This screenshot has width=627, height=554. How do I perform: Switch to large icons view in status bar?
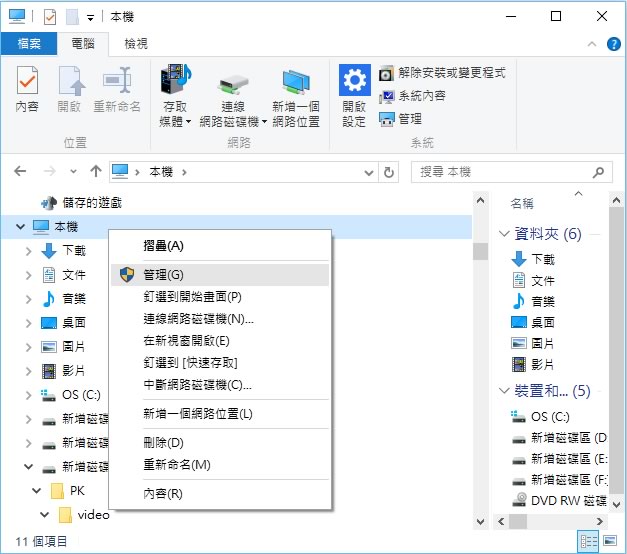pos(610,542)
